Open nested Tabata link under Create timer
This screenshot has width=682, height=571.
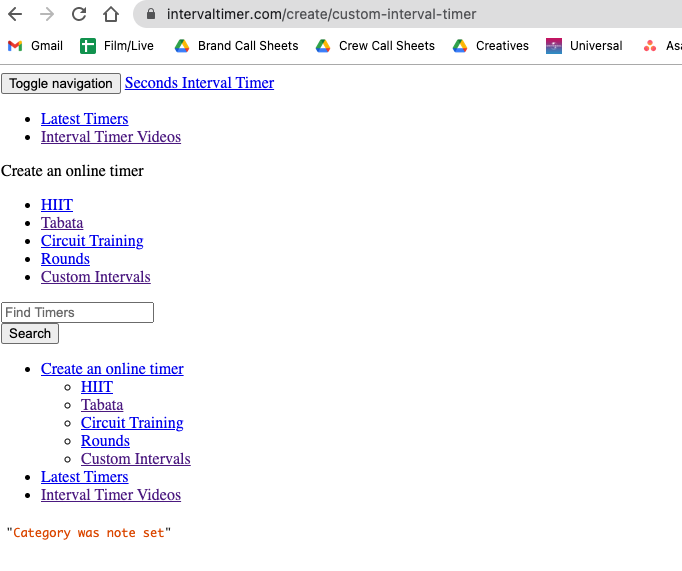click(x=102, y=405)
